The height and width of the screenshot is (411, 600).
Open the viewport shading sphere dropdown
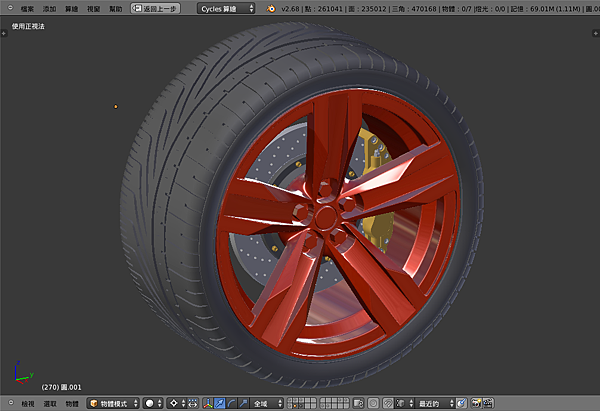(153, 403)
